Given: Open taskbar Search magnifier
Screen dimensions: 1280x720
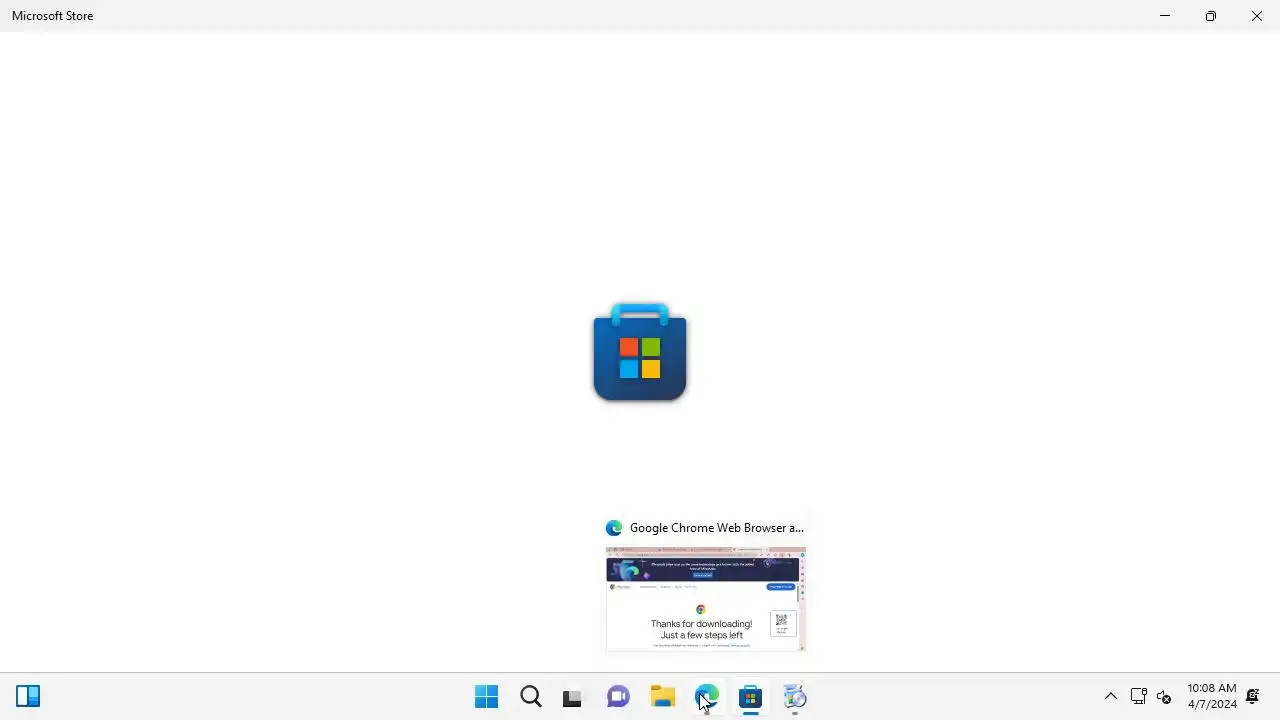Looking at the screenshot, I should 531,696.
